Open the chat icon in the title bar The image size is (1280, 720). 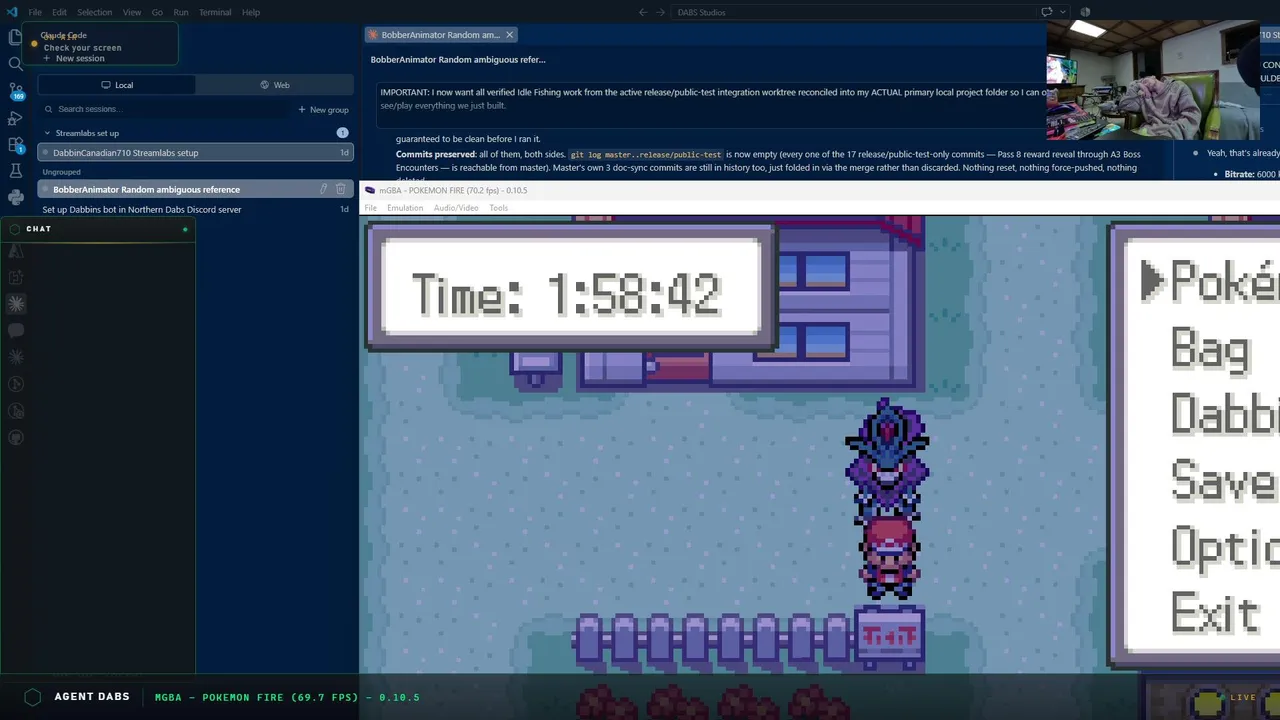tap(1047, 12)
